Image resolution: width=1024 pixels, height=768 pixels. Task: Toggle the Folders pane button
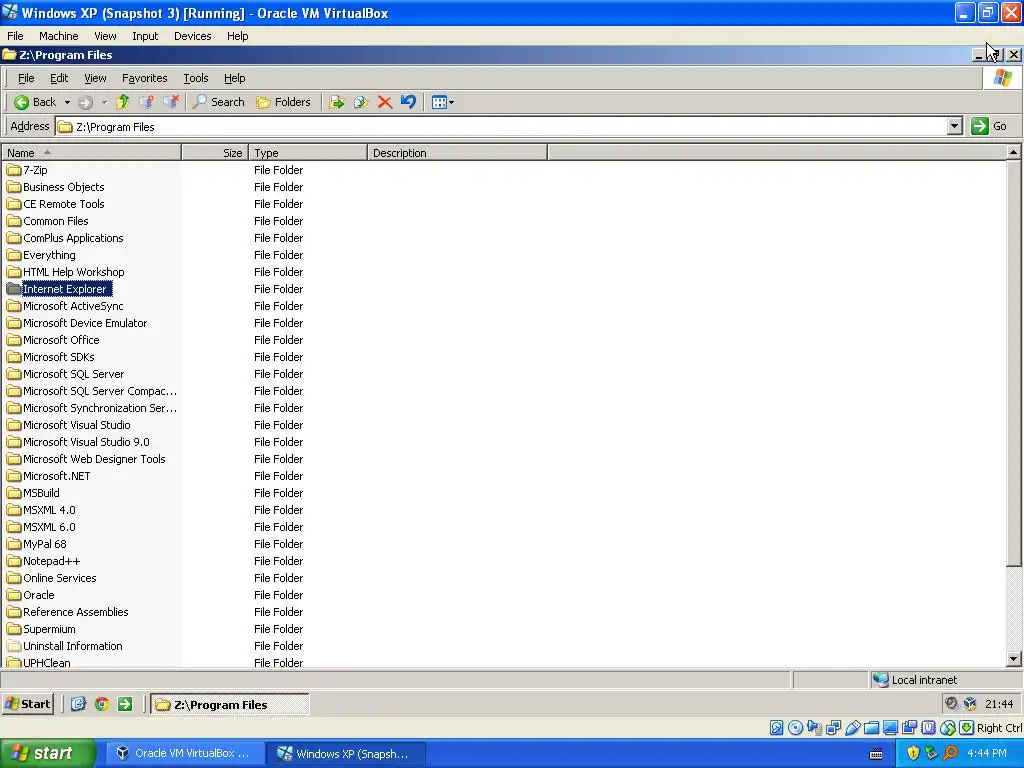click(x=283, y=102)
